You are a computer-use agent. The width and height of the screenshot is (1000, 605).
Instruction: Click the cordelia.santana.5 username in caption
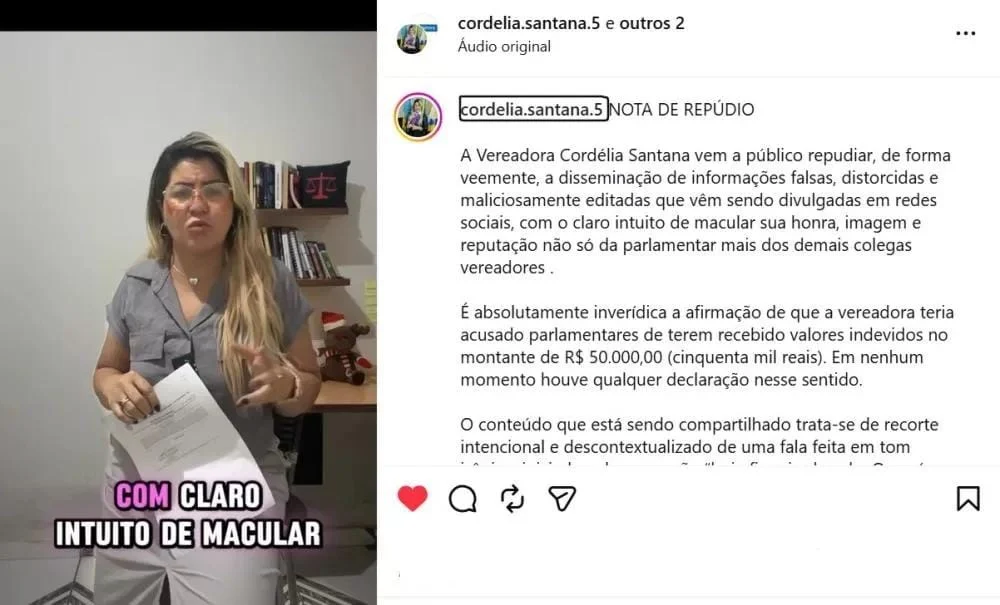coord(533,109)
